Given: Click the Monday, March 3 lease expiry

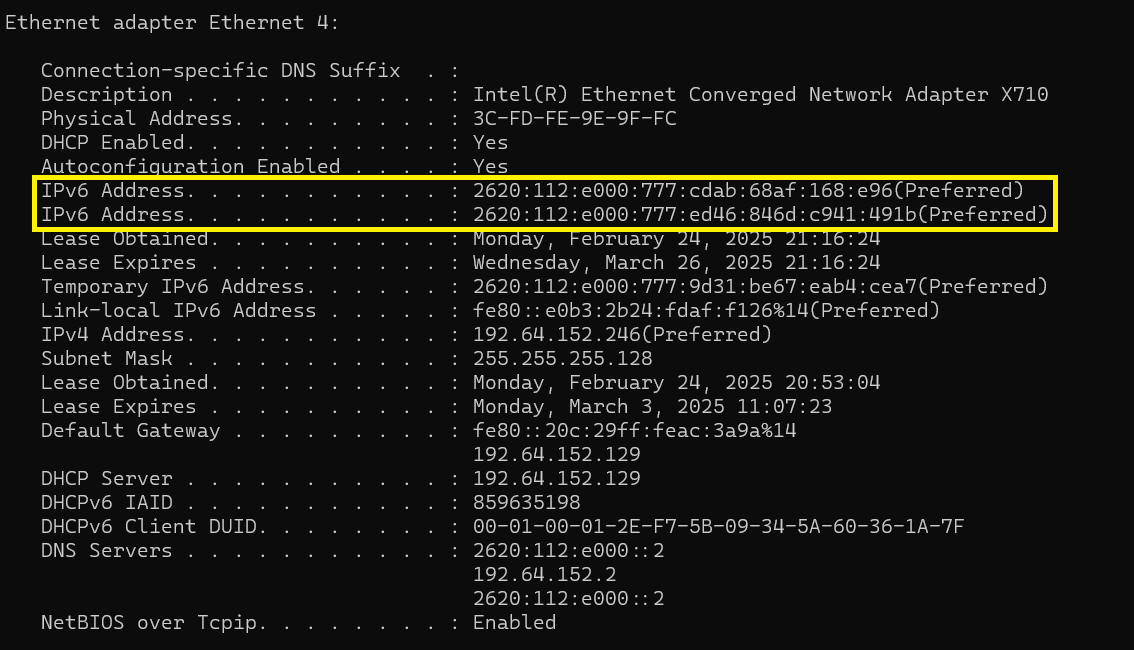Looking at the screenshot, I should (652, 407).
